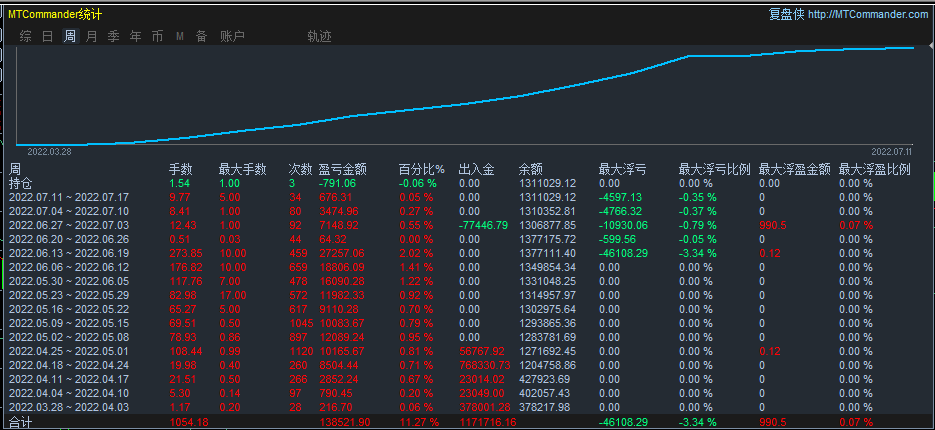
Task: Click the M tab
Action: (x=180, y=36)
